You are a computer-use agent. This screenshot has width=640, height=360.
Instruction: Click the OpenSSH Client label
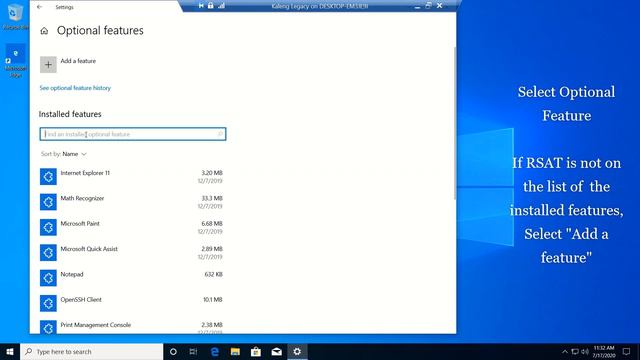(x=81, y=300)
